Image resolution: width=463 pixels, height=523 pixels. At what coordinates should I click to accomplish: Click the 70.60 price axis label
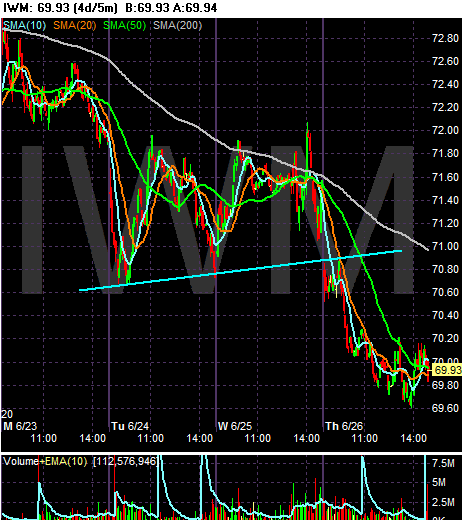[445, 293]
